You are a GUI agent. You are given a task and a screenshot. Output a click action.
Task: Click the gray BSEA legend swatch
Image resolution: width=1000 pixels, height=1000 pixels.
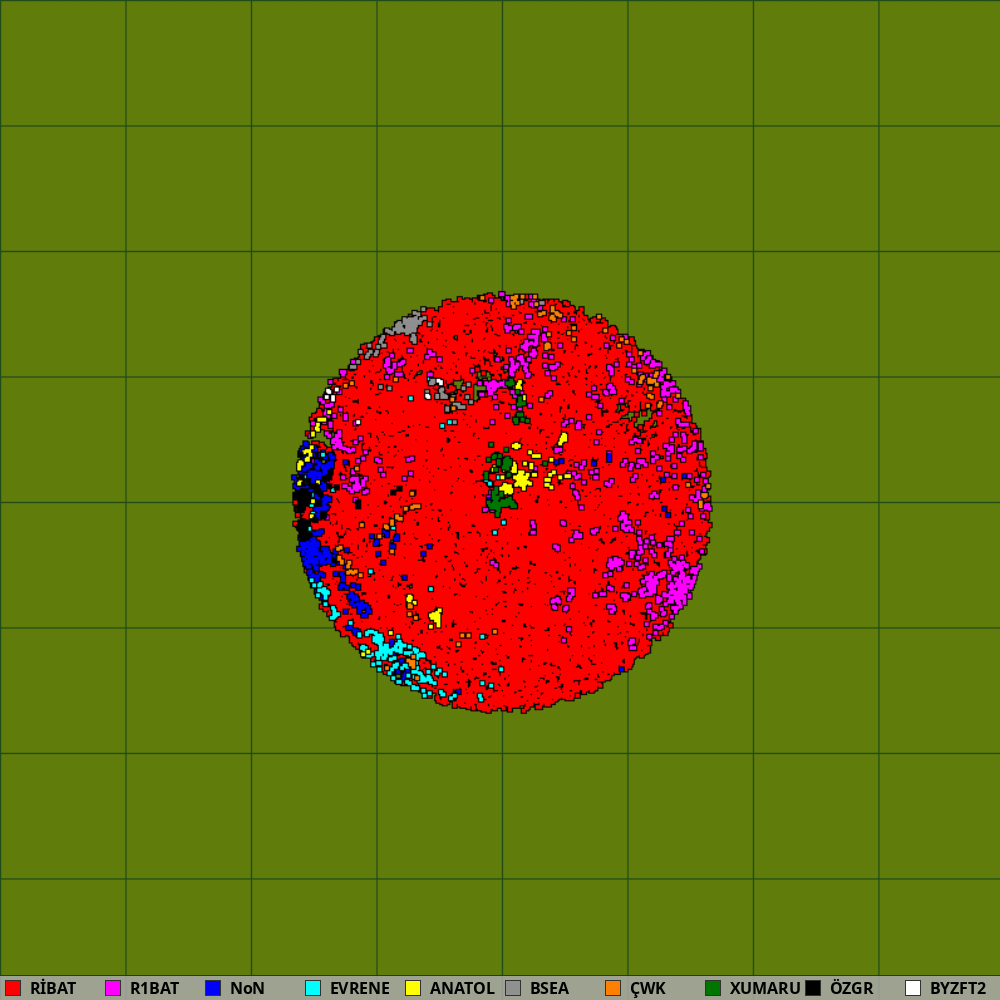[513, 988]
